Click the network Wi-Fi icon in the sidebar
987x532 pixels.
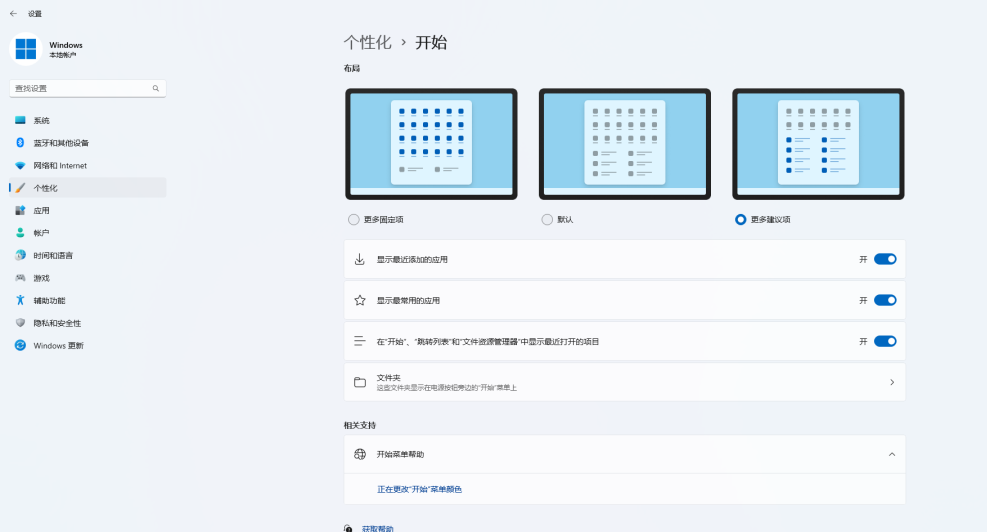(20, 166)
